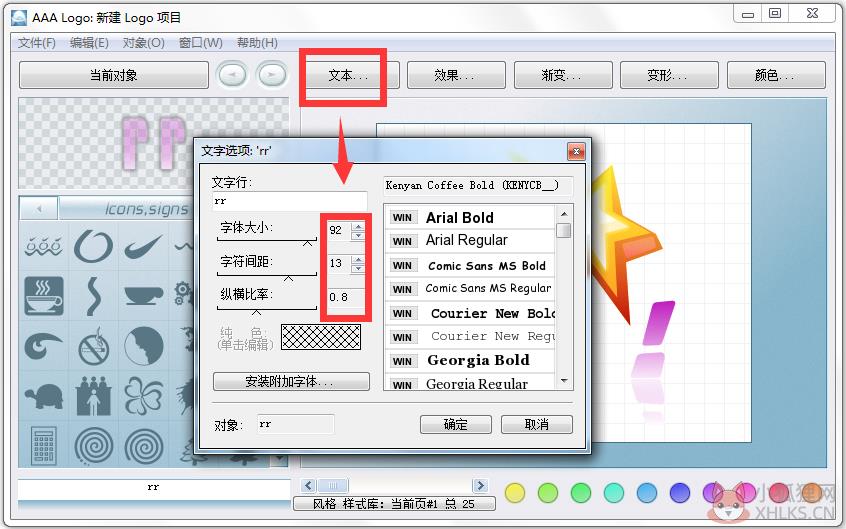Choose the Georgia Bold font
Viewport: 846px width, 529px height.
[470, 361]
